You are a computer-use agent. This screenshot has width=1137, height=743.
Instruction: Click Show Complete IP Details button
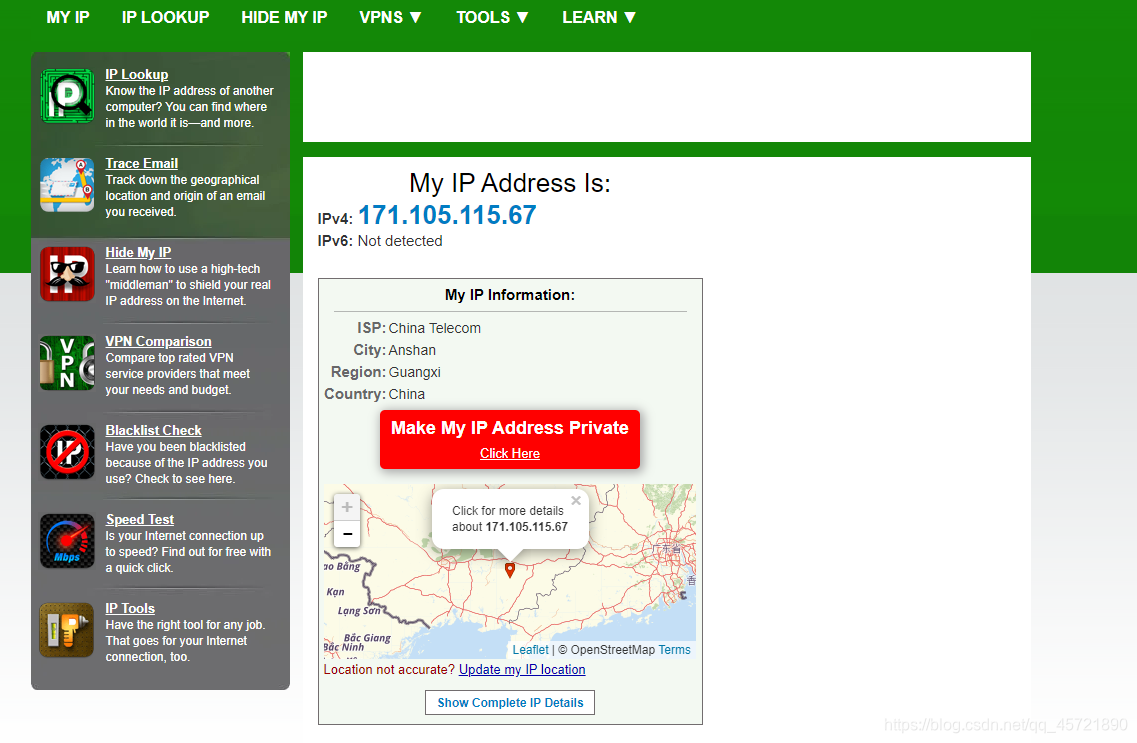pos(510,702)
